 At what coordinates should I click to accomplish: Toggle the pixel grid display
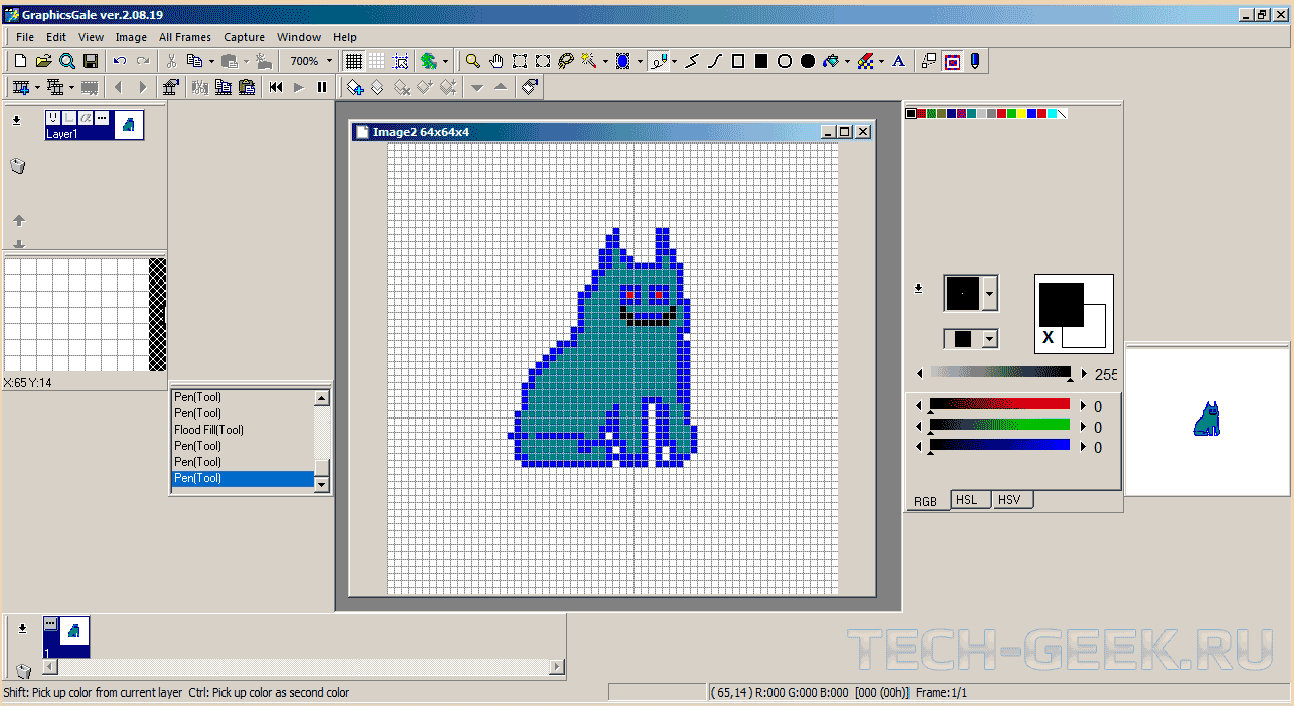(353, 61)
